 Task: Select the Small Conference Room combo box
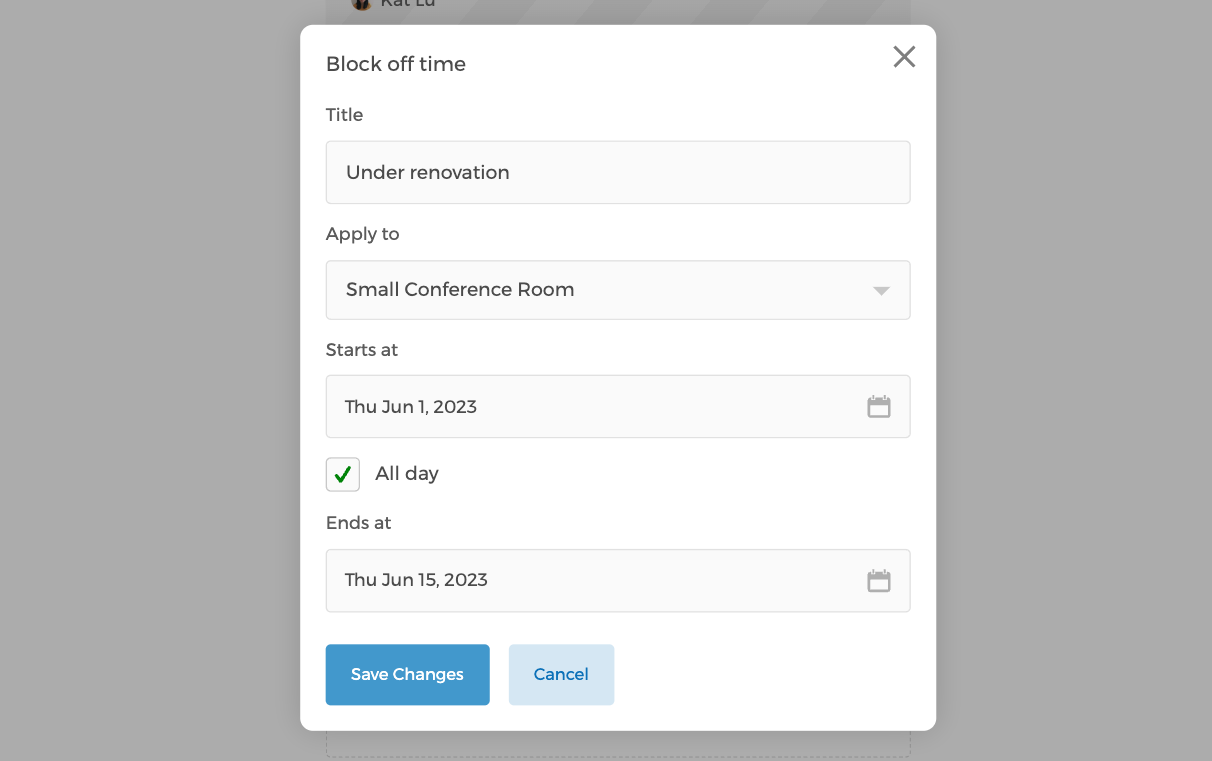[600, 290]
